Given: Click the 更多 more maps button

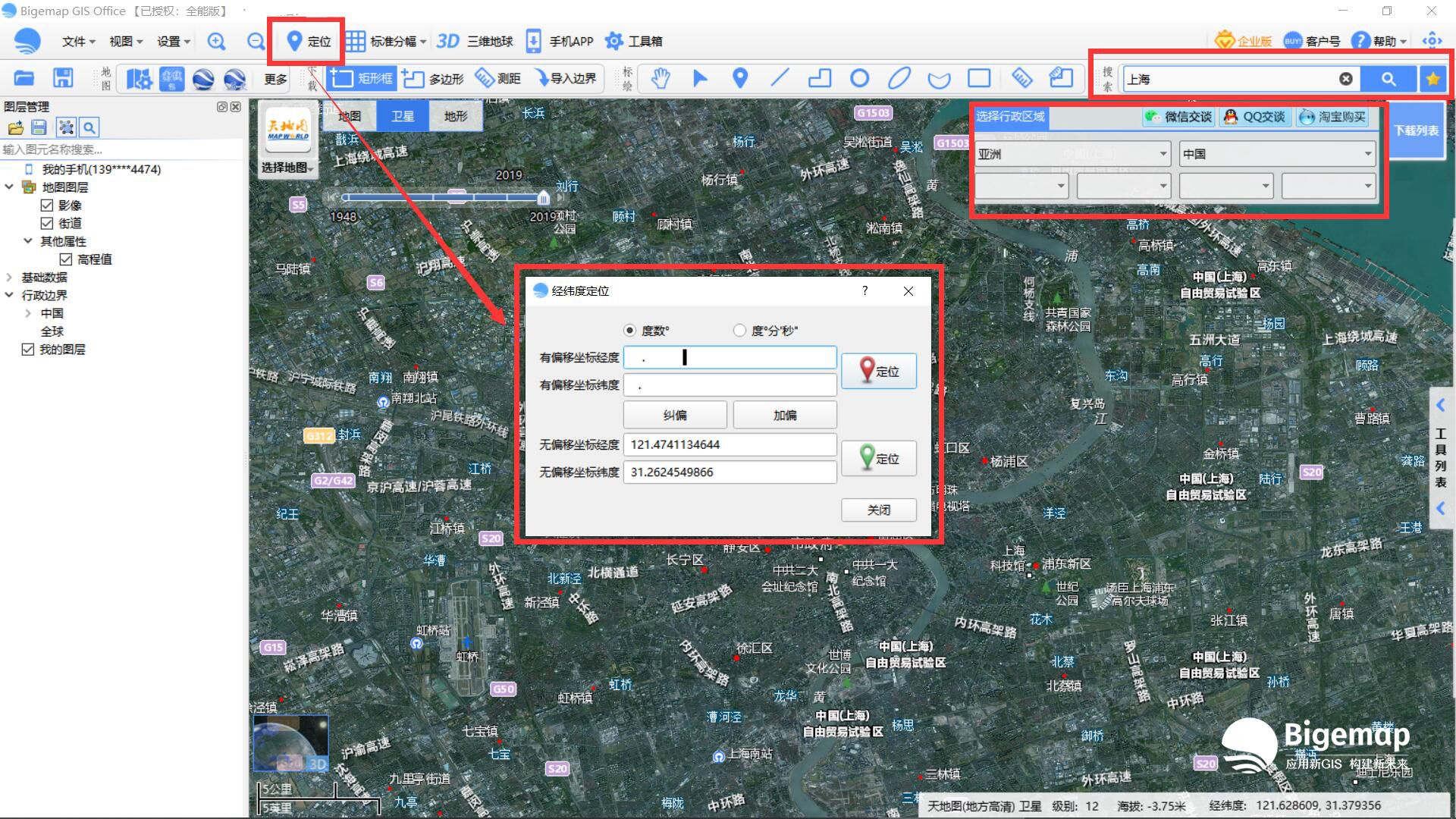Looking at the screenshot, I should tap(276, 79).
